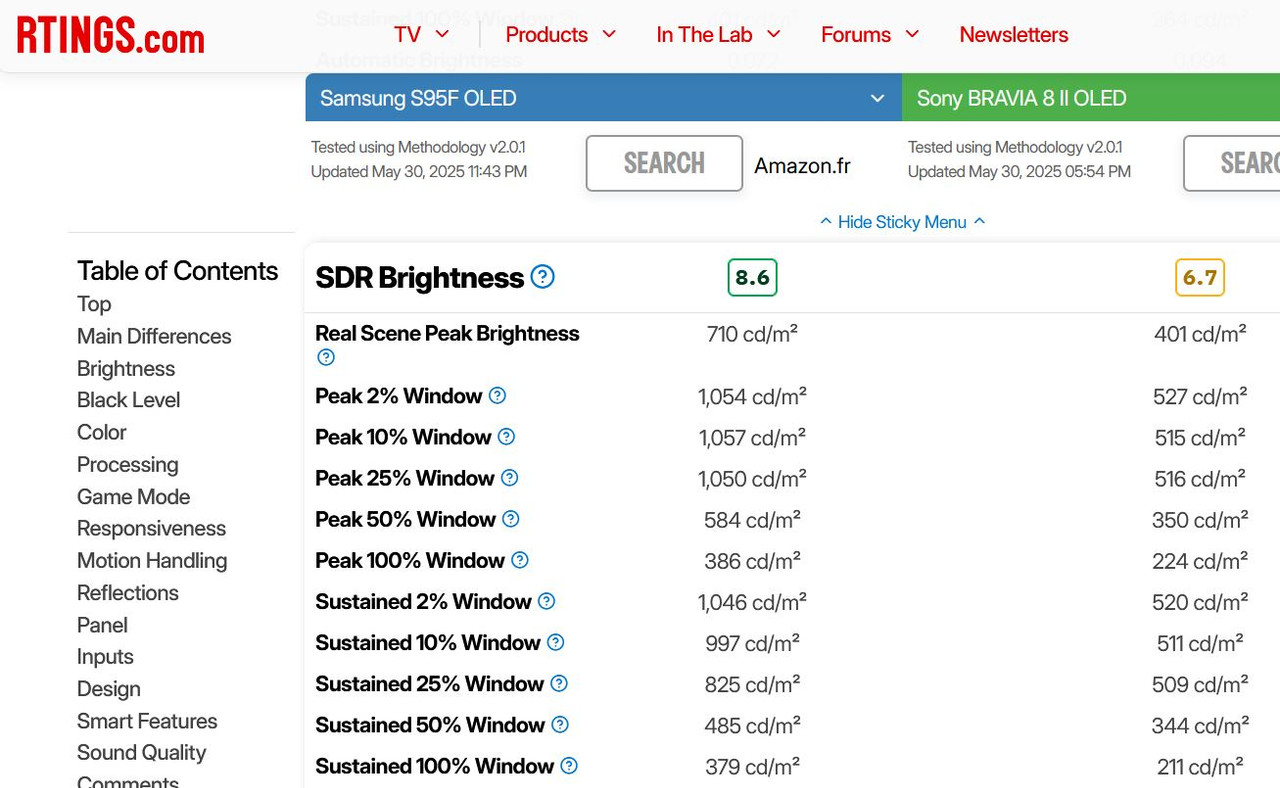Click Sony Updated May 30, 2025 05:54 PM text
The image size is (1280, 788).
[x=1019, y=172]
